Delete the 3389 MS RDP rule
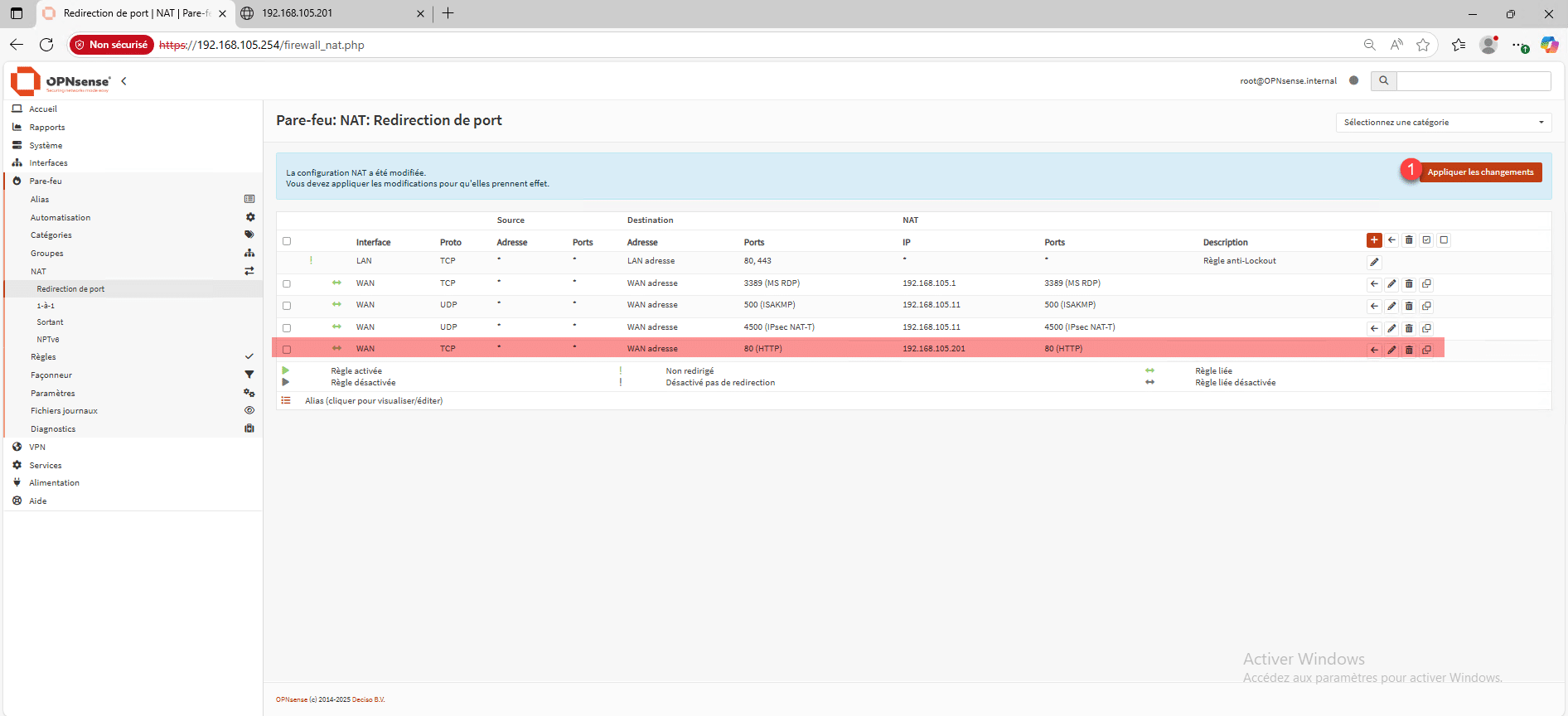Screen dimensions: 1568x716 1409,284
